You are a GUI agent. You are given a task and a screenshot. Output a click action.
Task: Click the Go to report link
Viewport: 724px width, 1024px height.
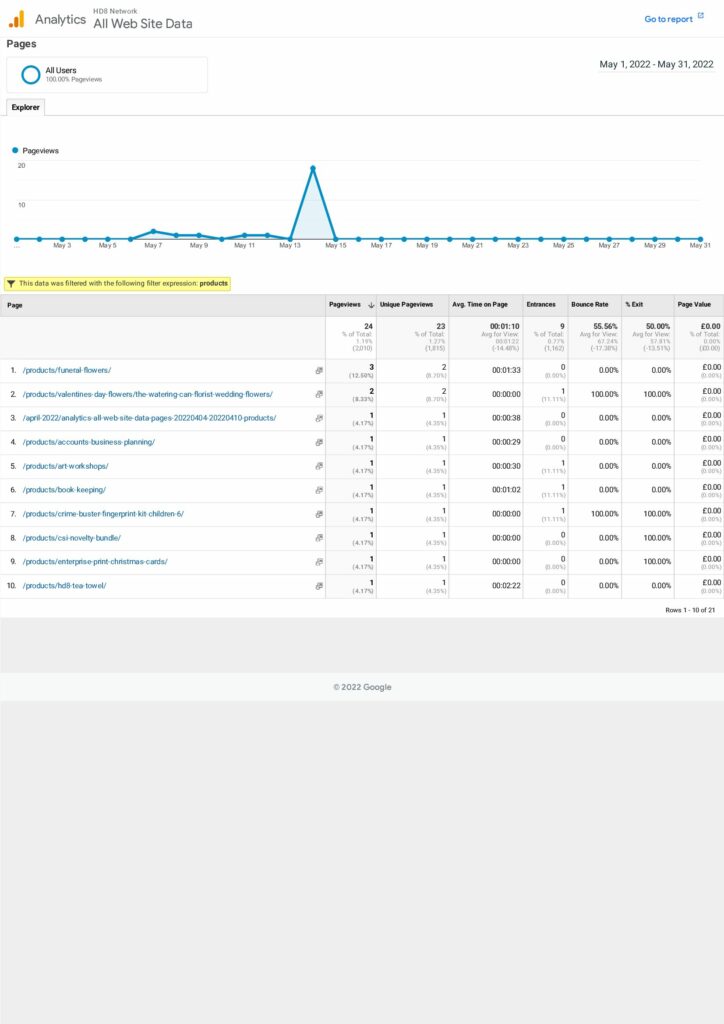[x=668, y=19]
